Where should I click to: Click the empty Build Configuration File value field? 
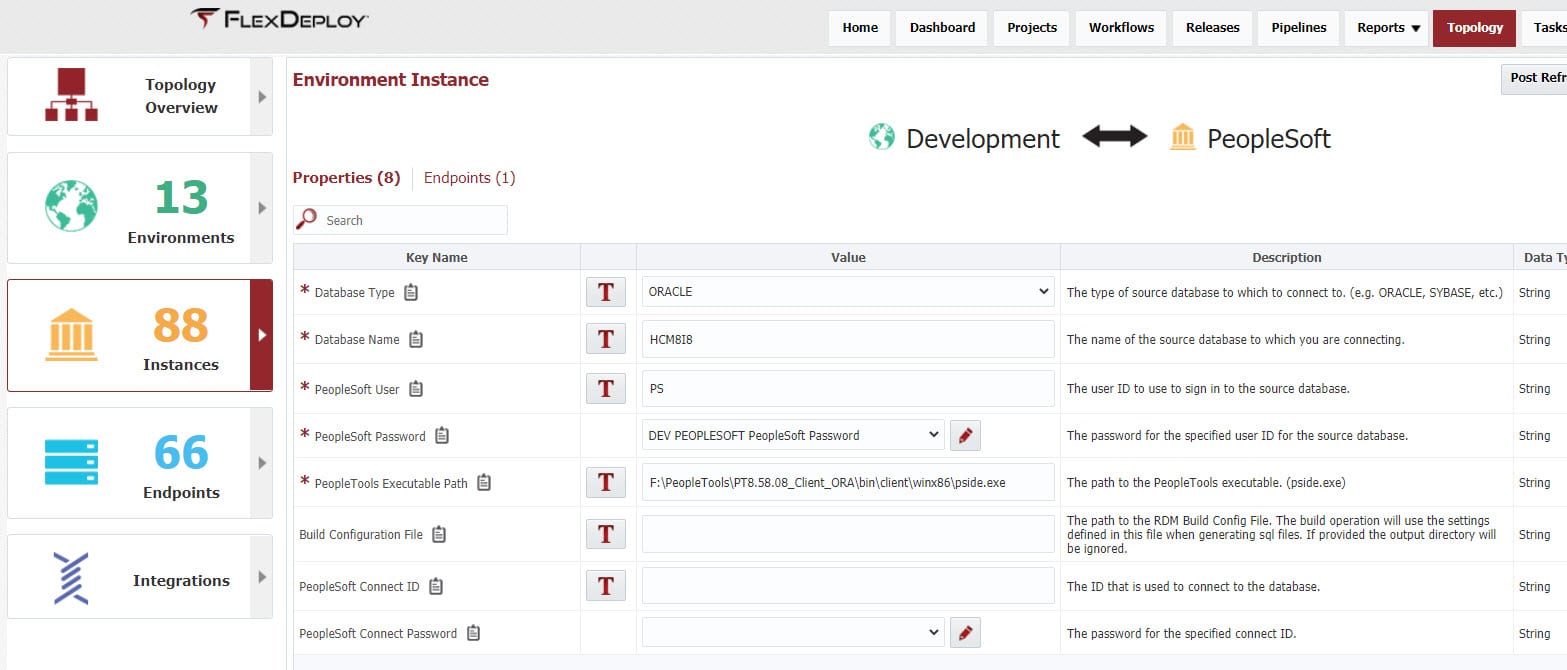pyautogui.click(x=848, y=534)
